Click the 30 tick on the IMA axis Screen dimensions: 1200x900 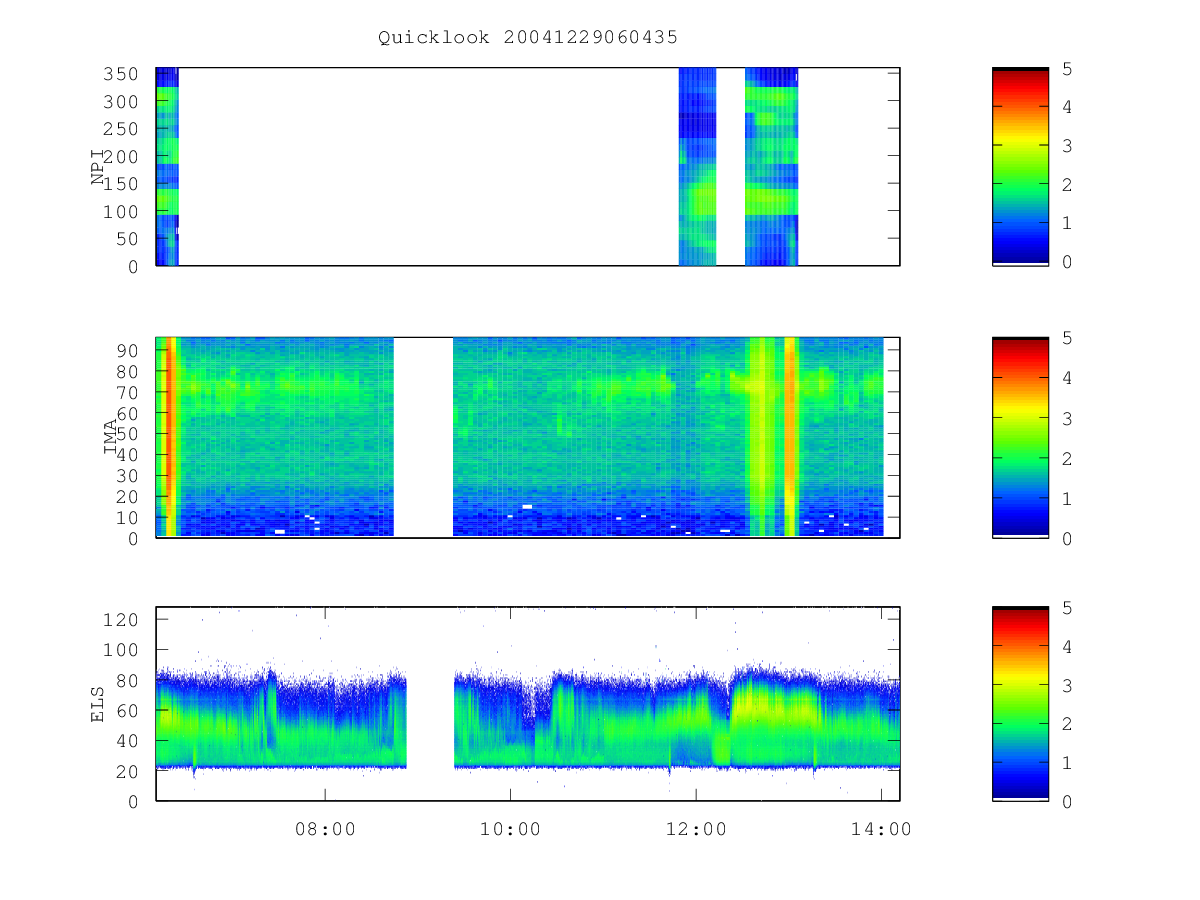pyautogui.click(x=127, y=475)
